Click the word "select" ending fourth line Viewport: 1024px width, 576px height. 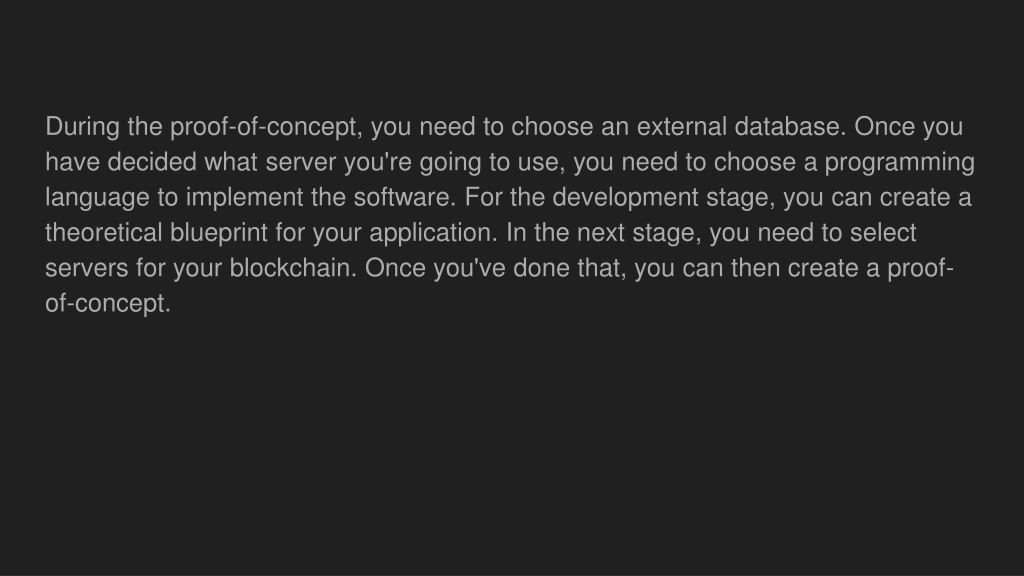click(x=883, y=232)
